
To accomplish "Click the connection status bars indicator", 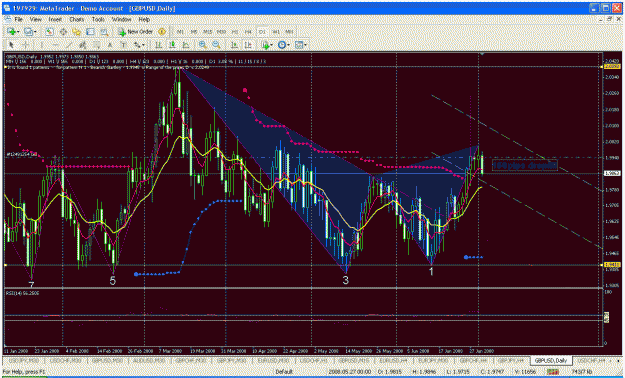I will coord(553,372).
